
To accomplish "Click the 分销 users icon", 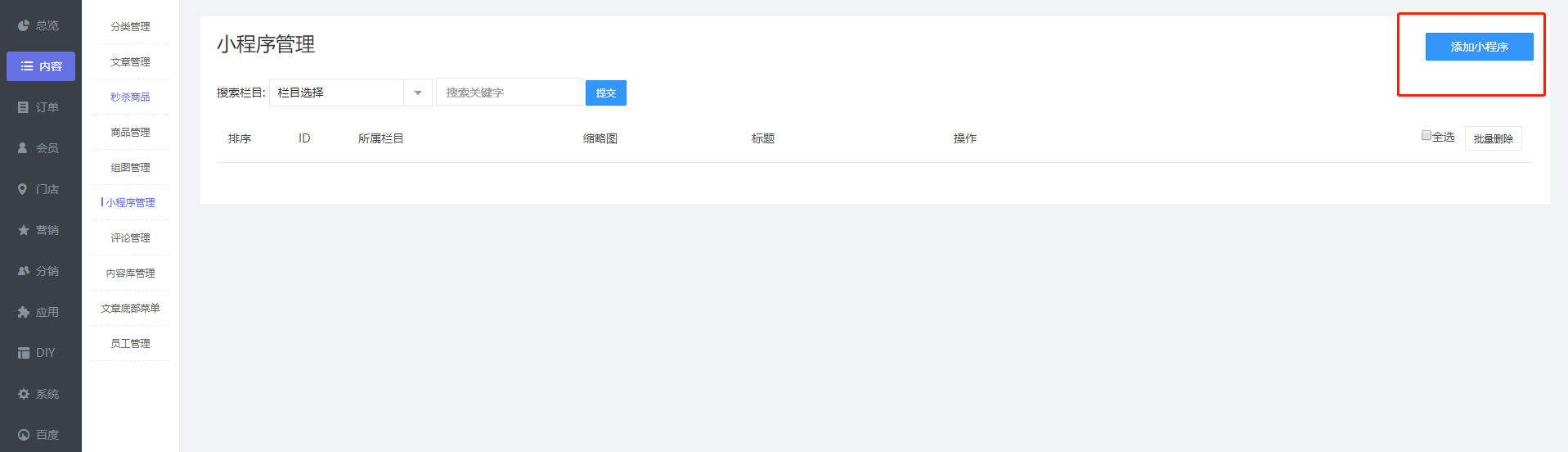I will pos(24,271).
